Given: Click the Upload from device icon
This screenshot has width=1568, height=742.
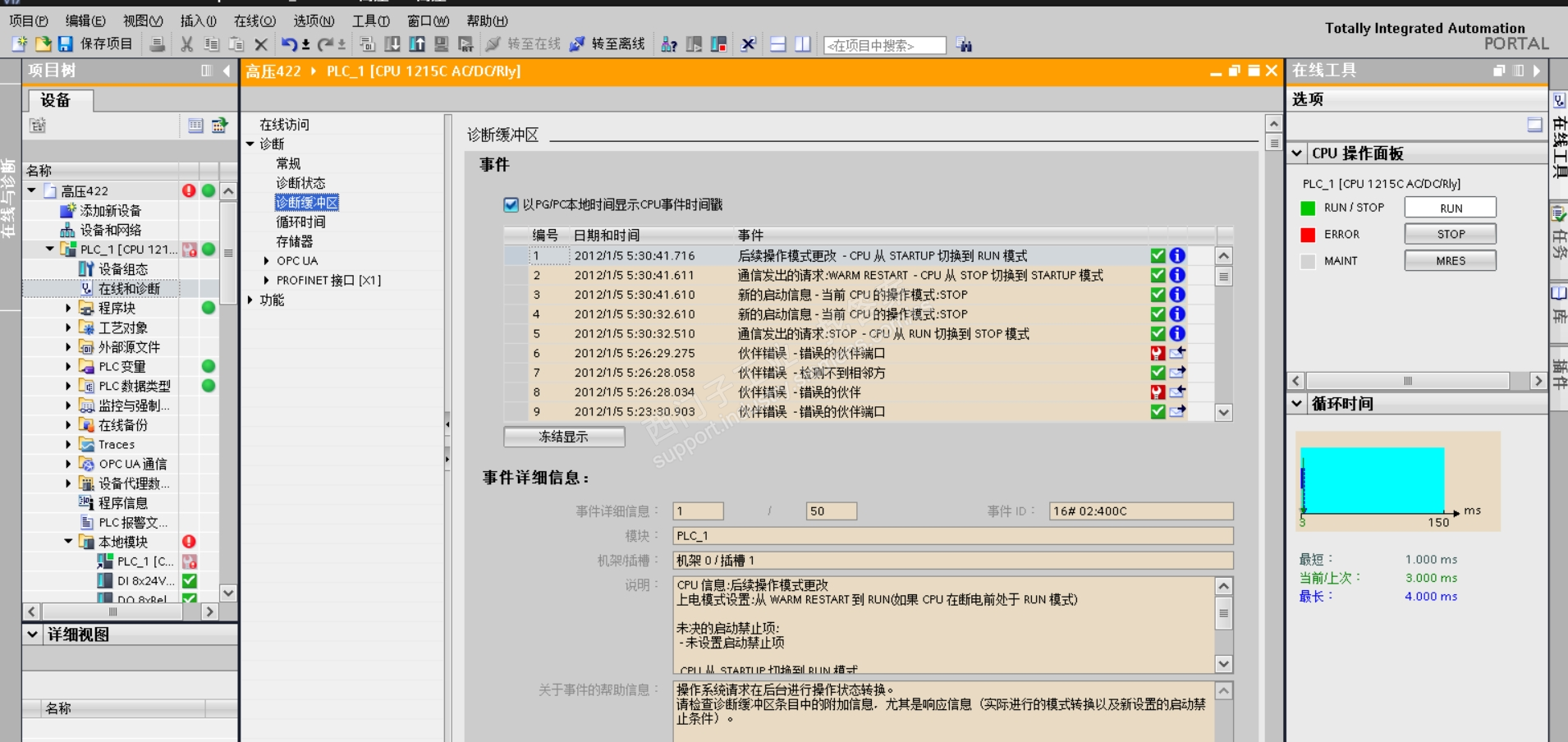Looking at the screenshot, I should [417, 44].
